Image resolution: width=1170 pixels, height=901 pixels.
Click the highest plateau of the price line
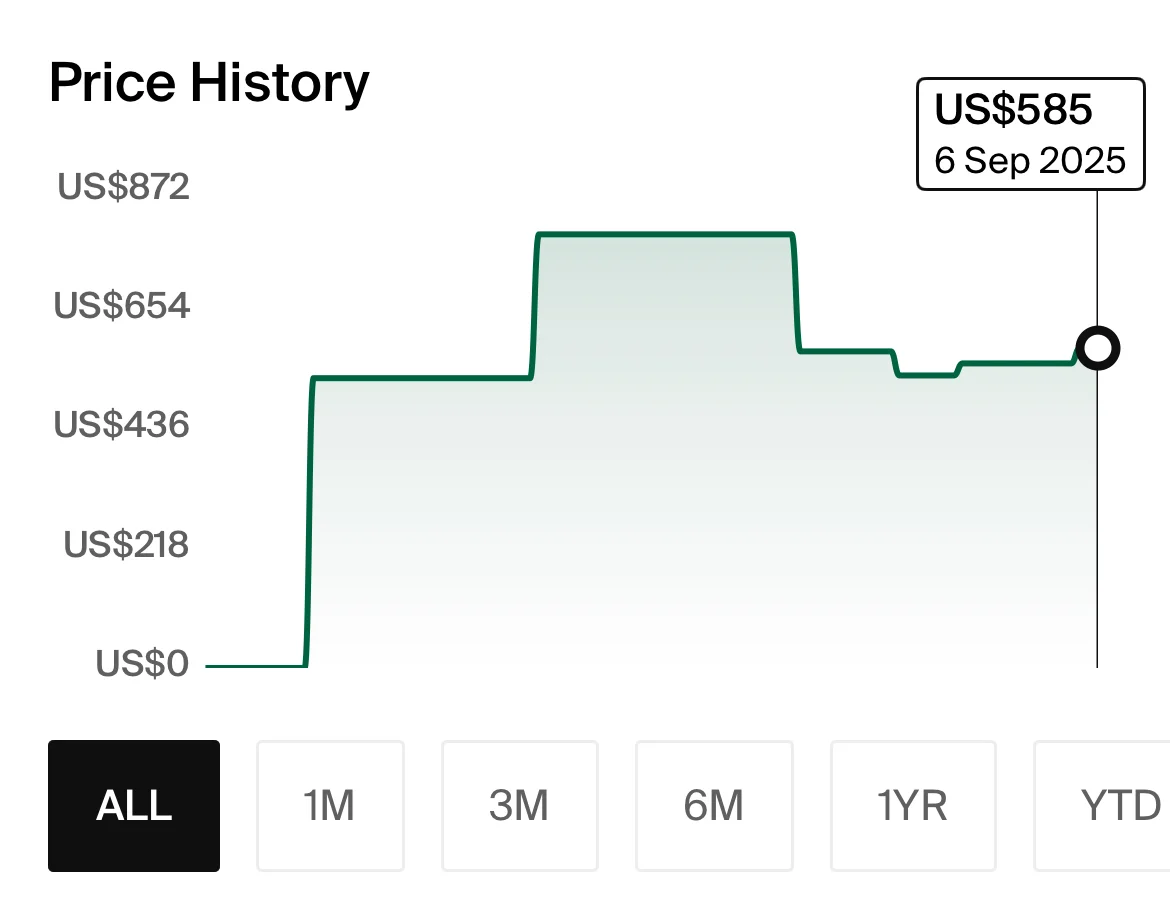click(x=665, y=234)
